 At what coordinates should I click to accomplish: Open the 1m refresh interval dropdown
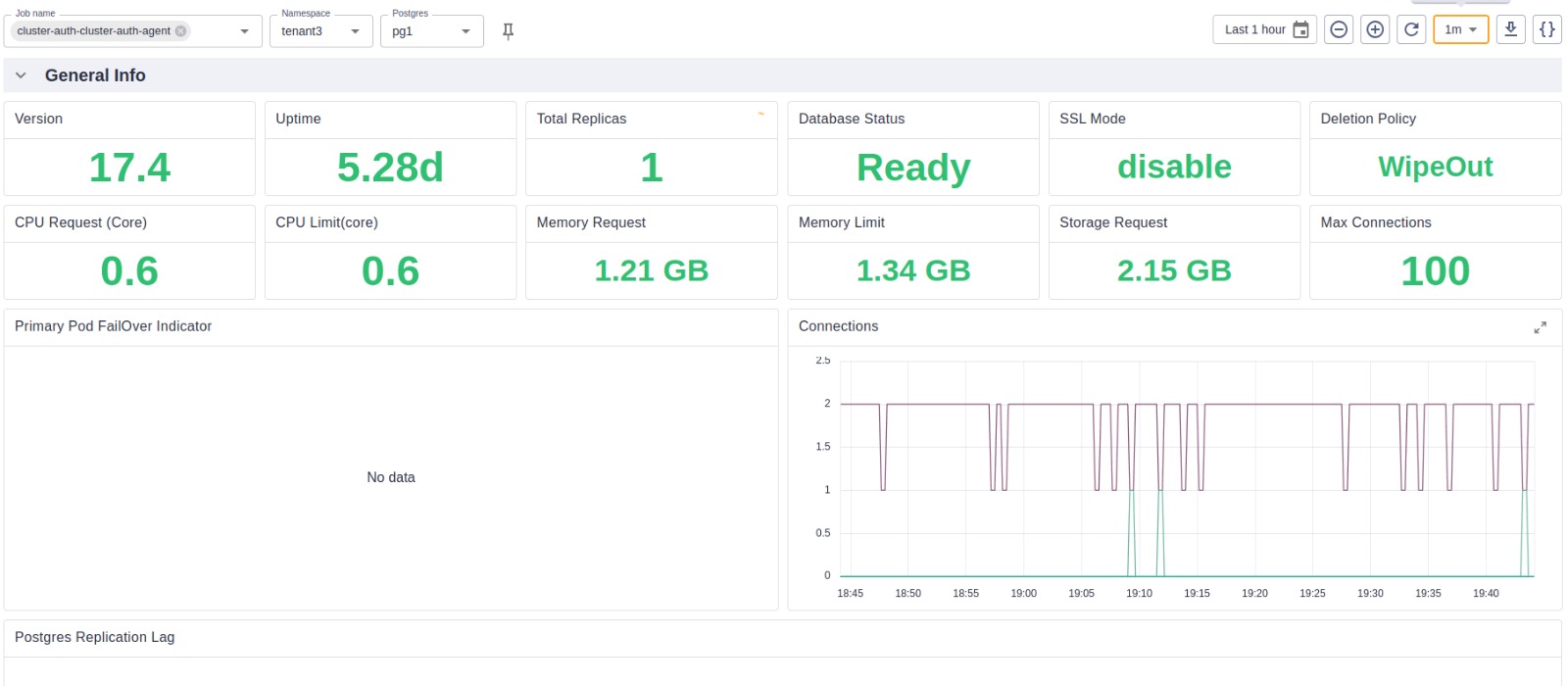point(1460,29)
